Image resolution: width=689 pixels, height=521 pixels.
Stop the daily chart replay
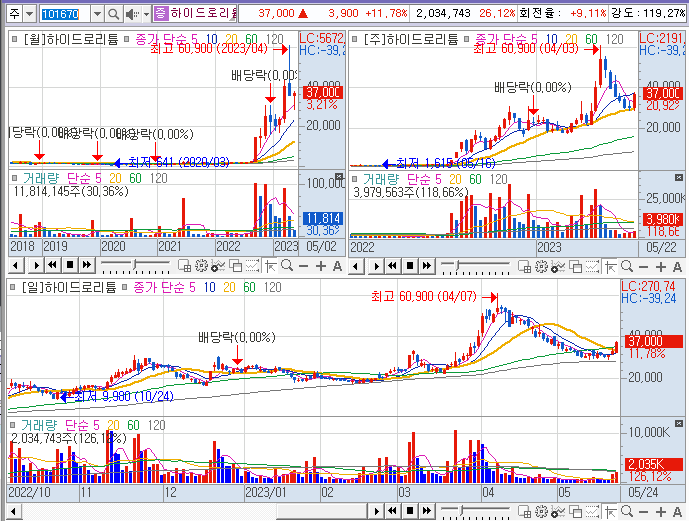410,511
